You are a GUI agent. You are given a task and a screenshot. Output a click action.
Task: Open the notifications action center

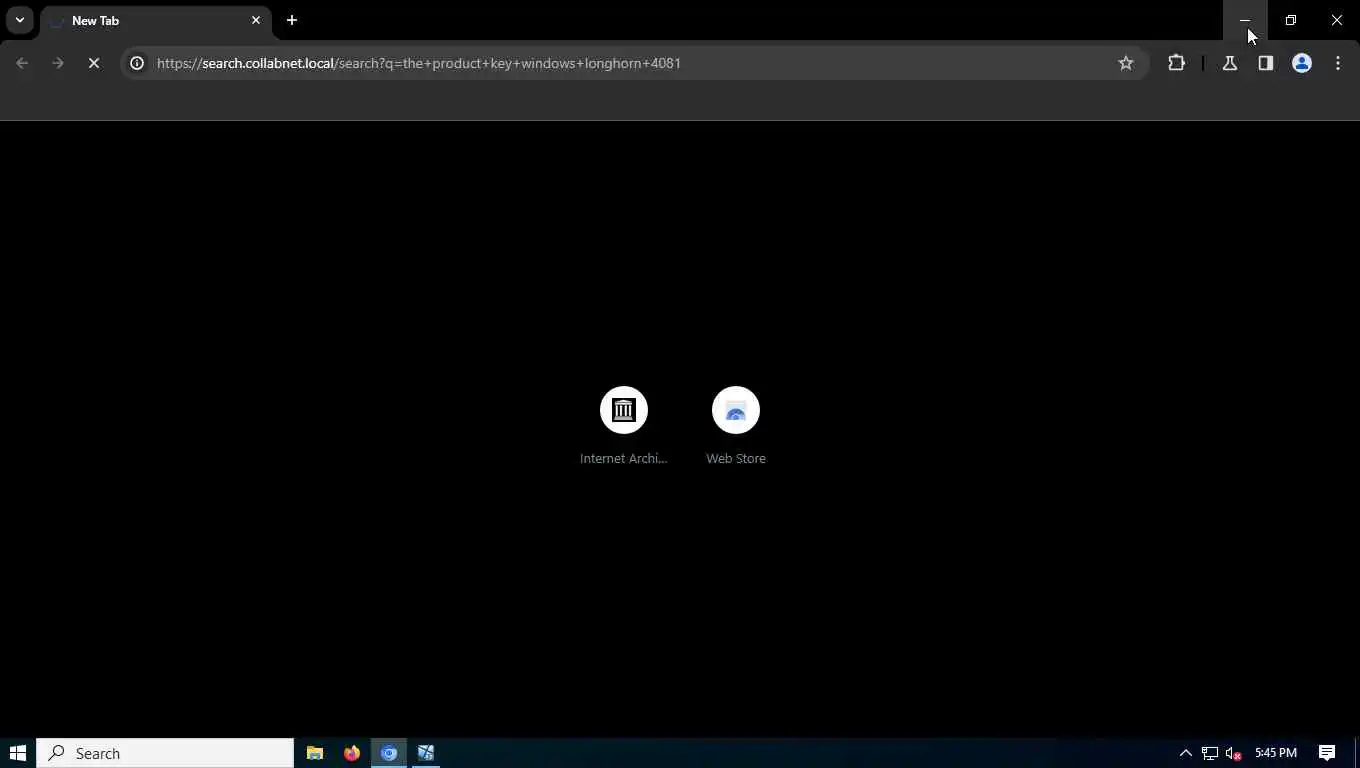(x=1327, y=753)
